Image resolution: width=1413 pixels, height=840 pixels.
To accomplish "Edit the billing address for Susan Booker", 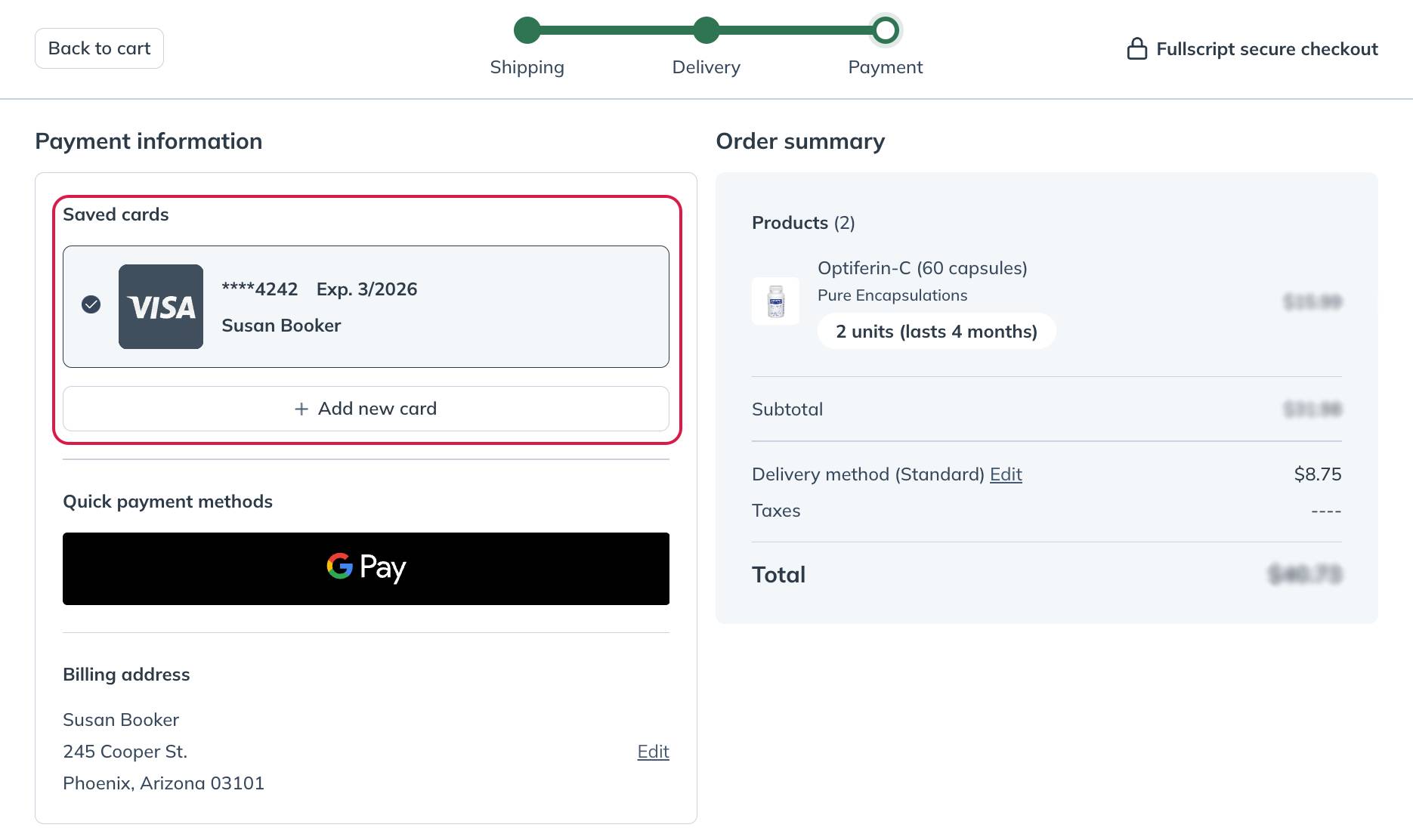I will 652,752.
